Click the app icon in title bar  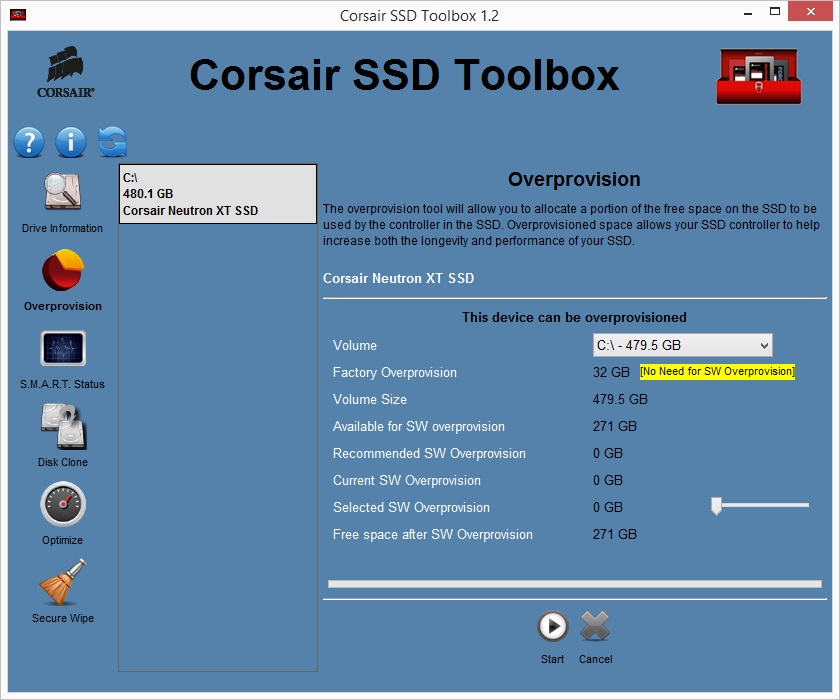[x=18, y=14]
